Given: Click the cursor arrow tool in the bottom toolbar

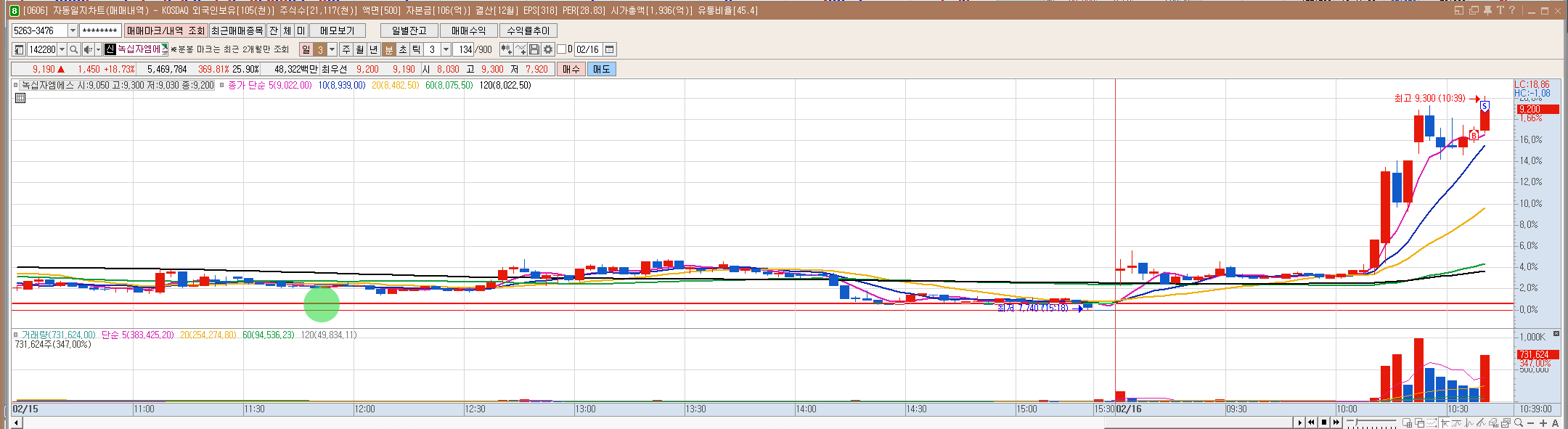Looking at the screenshot, I should coord(1445,422).
